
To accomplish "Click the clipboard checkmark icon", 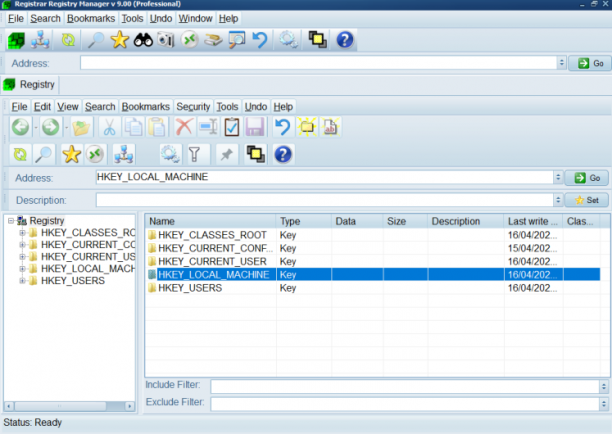I will coord(231,127).
